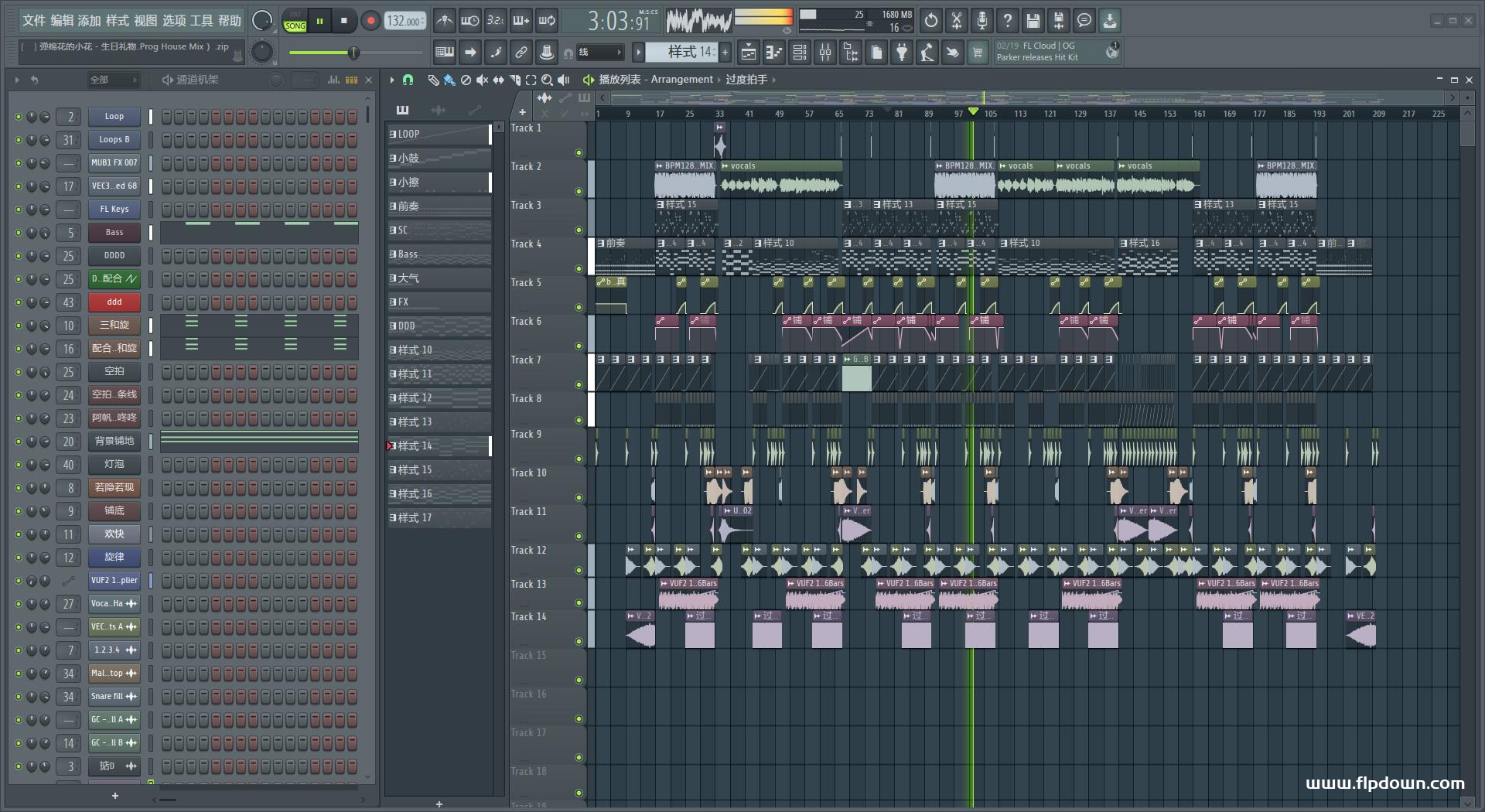This screenshot has height=812, width=1485.
Task: Toggle wait for input before playing
Action: coord(469,21)
